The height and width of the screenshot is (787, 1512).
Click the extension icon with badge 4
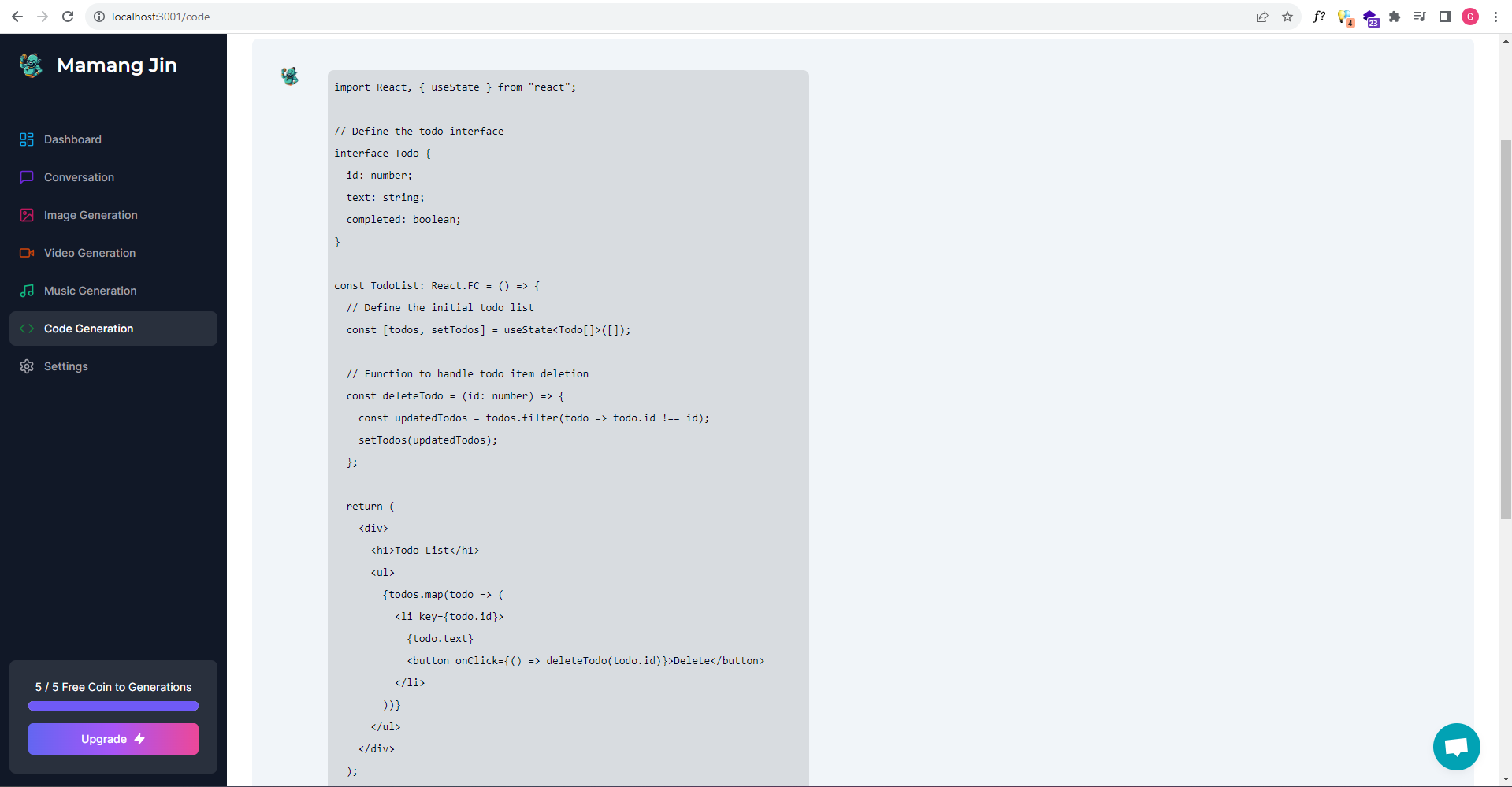point(1345,18)
